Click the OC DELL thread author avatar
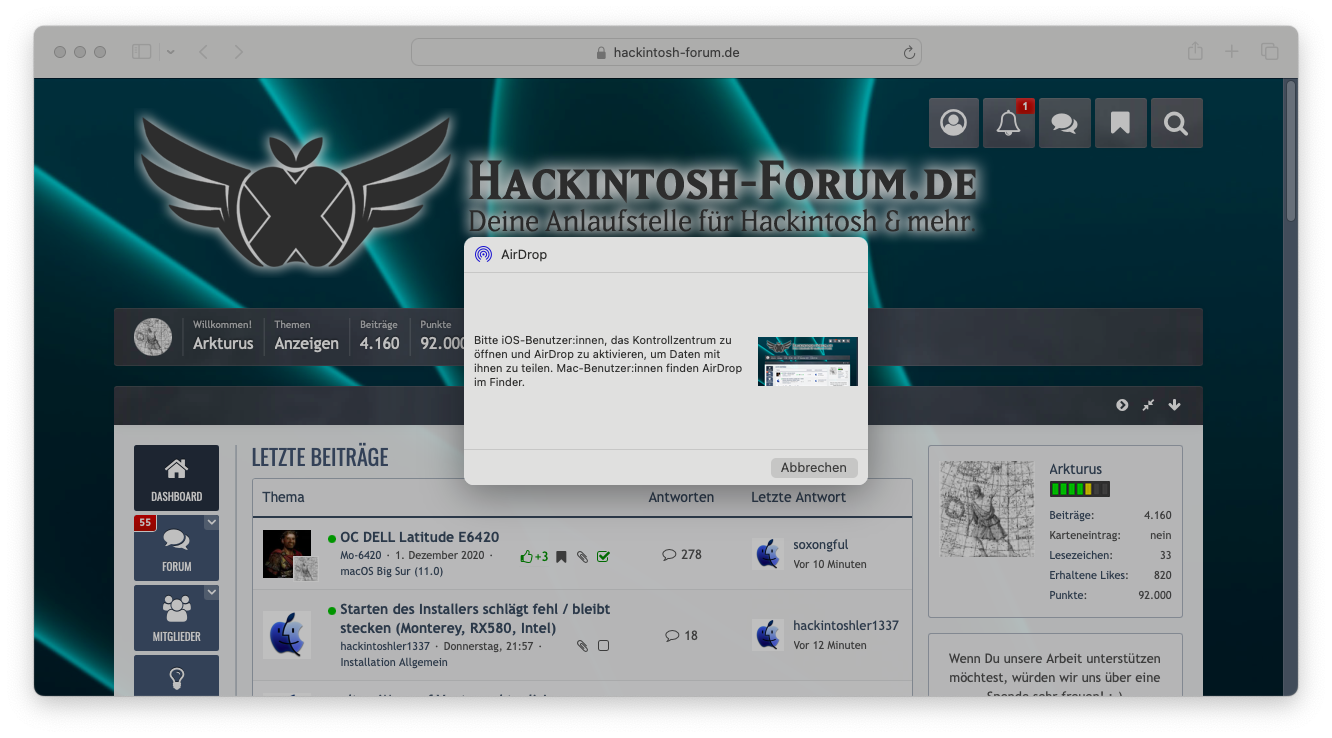 click(x=287, y=554)
